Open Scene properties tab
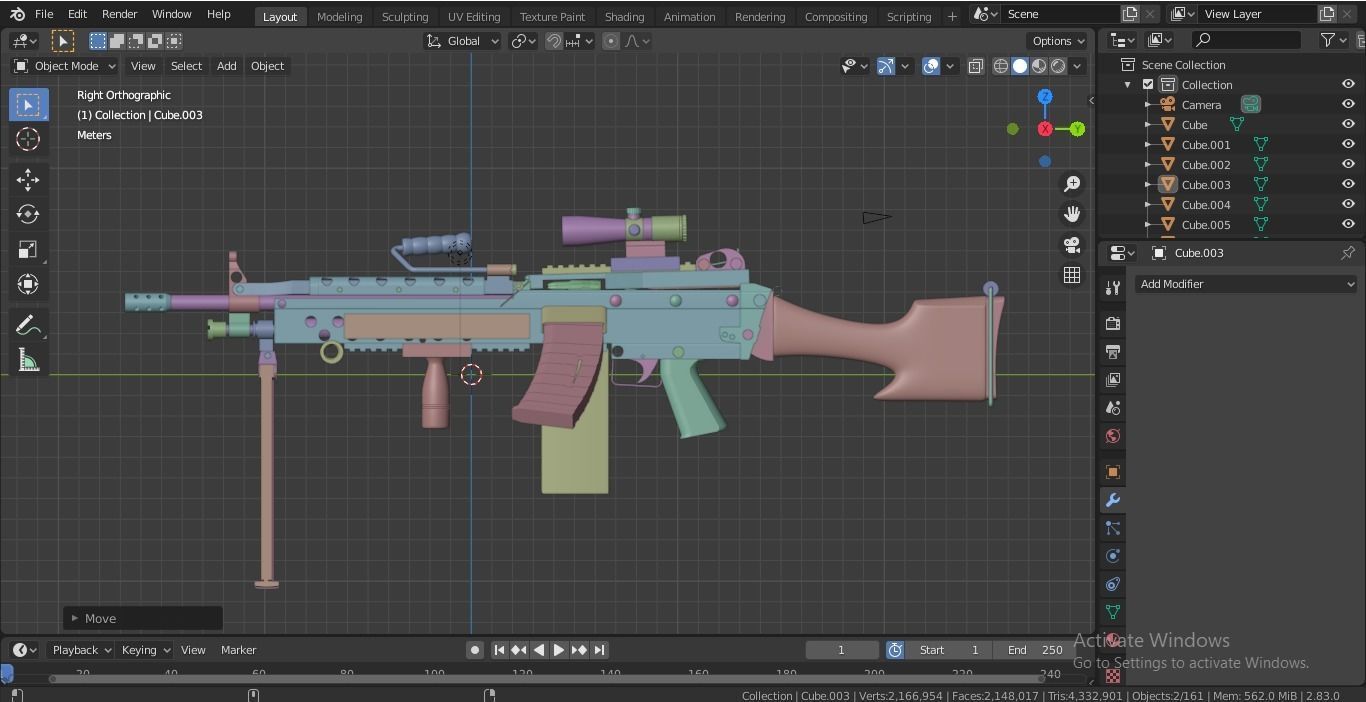The width and height of the screenshot is (1366, 702). tap(1113, 407)
